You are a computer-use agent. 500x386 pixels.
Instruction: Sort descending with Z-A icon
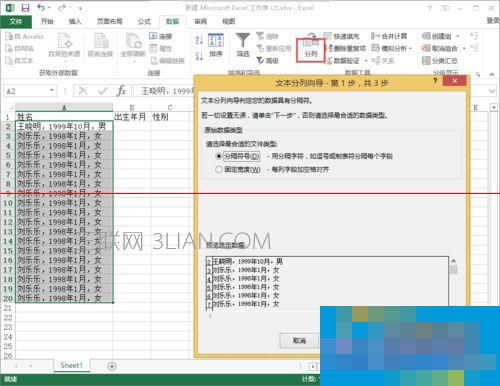pos(199,56)
